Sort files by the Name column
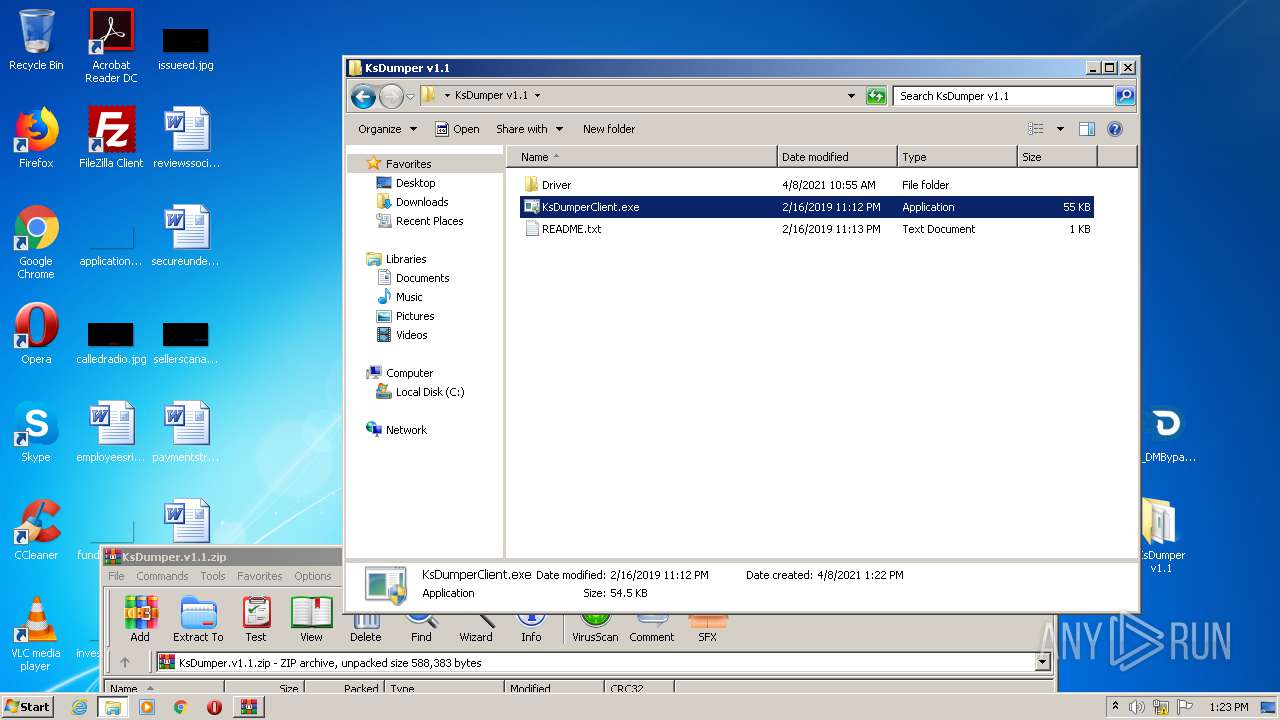This screenshot has width=1280, height=720. tap(641, 157)
